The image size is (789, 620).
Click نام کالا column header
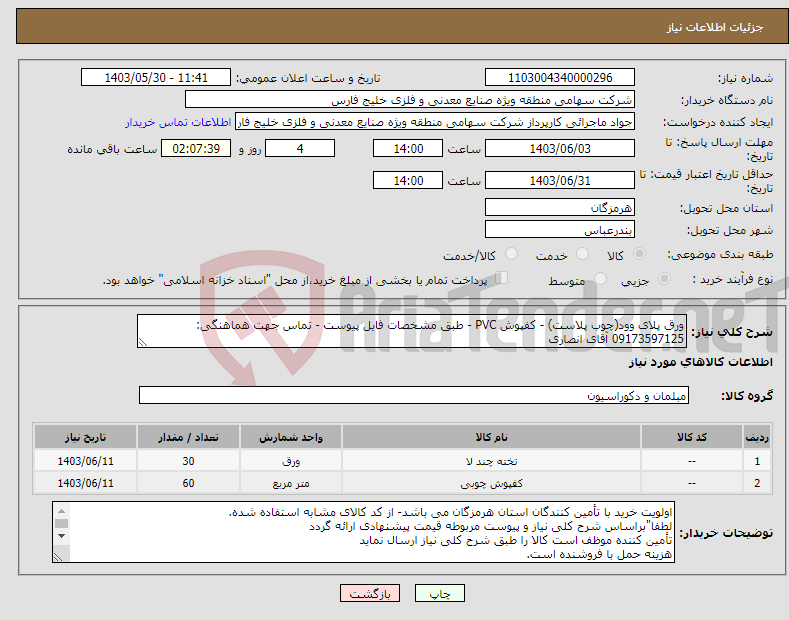pos(491,437)
